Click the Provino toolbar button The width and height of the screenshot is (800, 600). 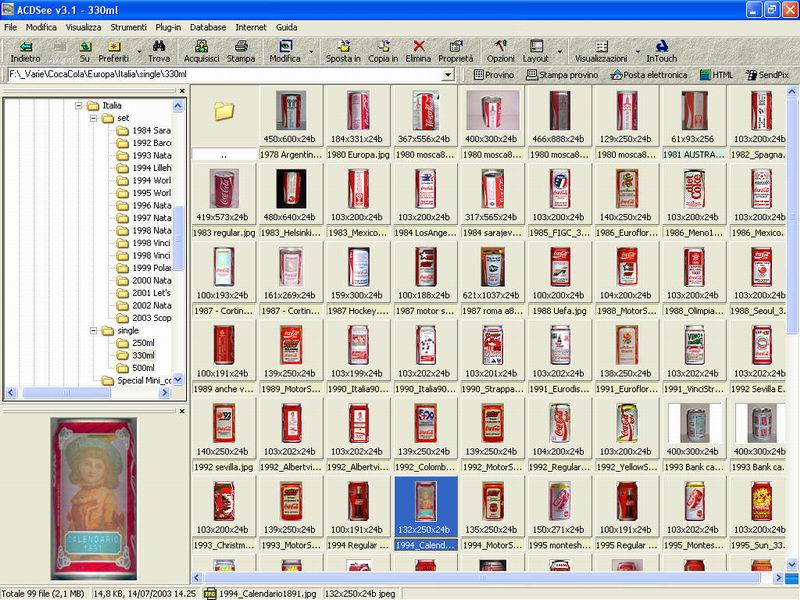point(493,75)
